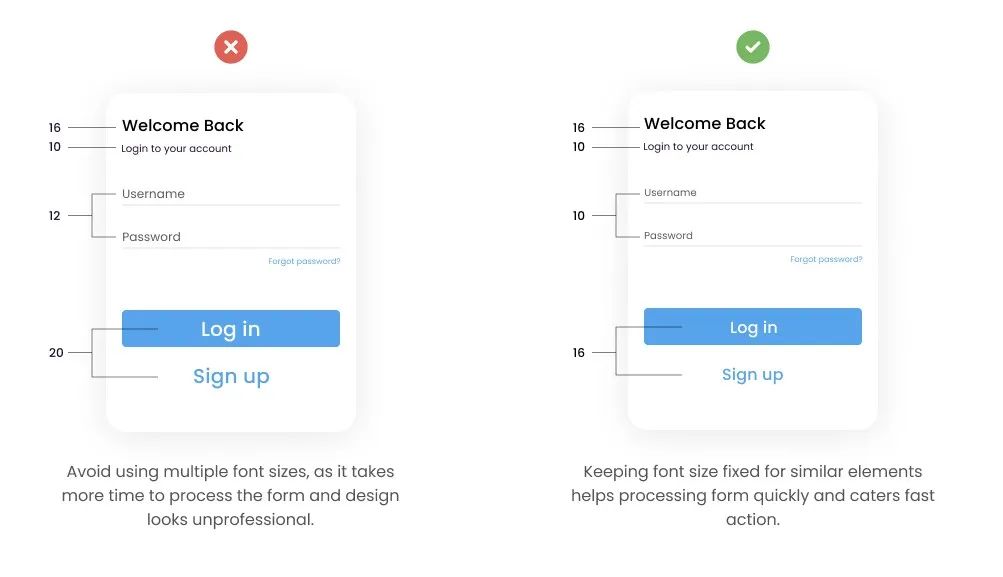Click the red X cross icon
The width and height of the screenshot is (1003, 577).
[x=231, y=47]
